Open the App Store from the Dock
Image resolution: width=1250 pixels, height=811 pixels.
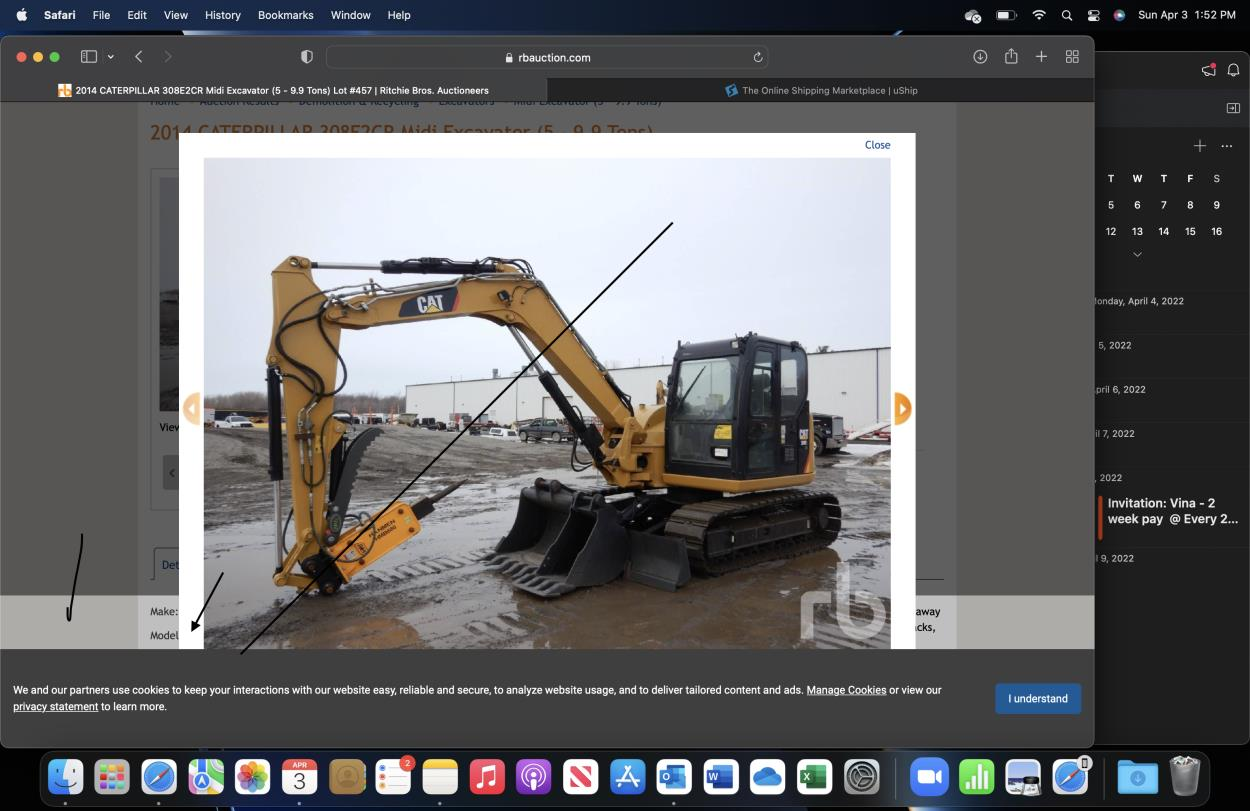(x=628, y=777)
